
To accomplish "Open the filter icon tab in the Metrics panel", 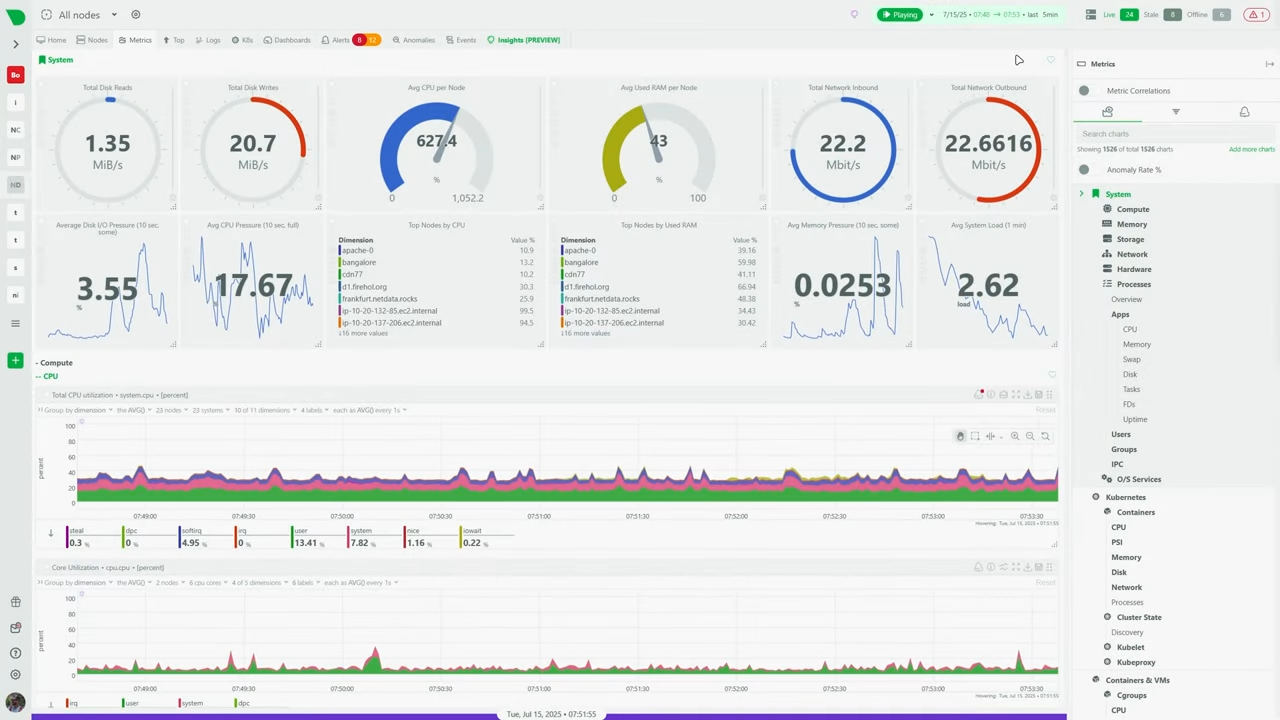I will click(1175, 112).
